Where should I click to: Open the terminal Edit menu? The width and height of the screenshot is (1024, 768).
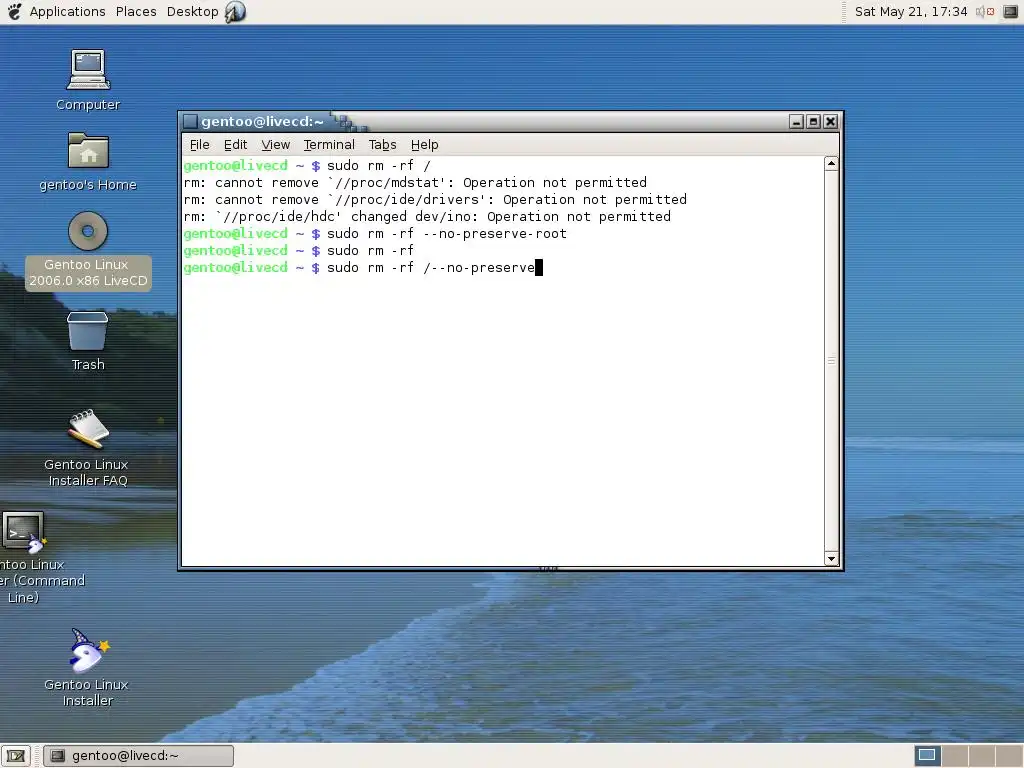click(x=235, y=144)
